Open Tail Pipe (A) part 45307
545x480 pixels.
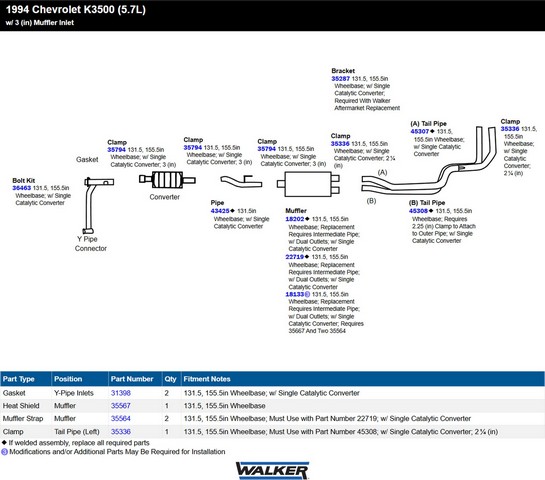(420, 131)
